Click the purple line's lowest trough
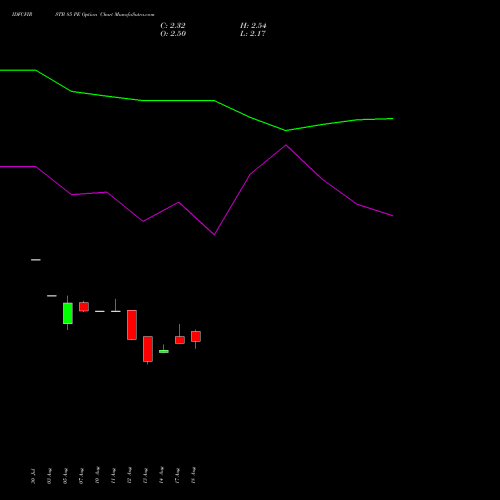Screen dimensions: 500x500 point(214,235)
